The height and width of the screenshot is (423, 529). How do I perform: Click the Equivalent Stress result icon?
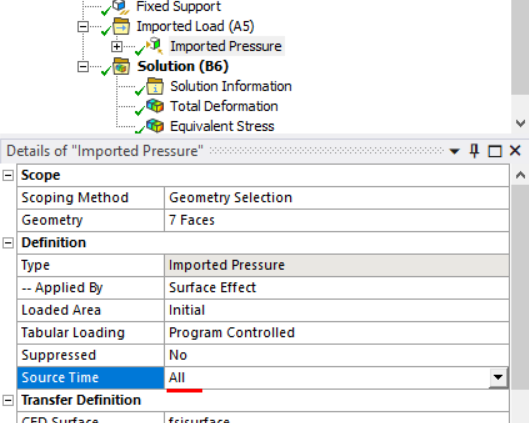(x=155, y=126)
